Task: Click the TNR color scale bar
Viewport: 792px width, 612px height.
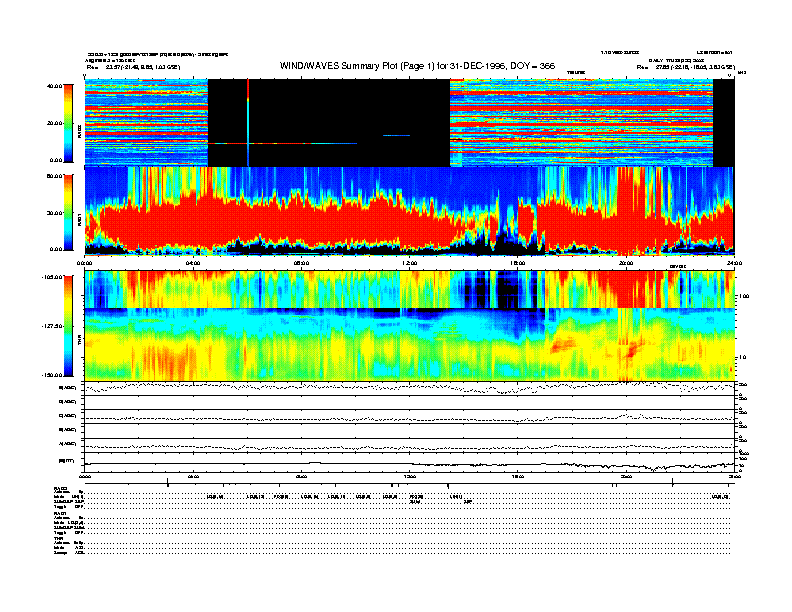Action: (x=68, y=326)
